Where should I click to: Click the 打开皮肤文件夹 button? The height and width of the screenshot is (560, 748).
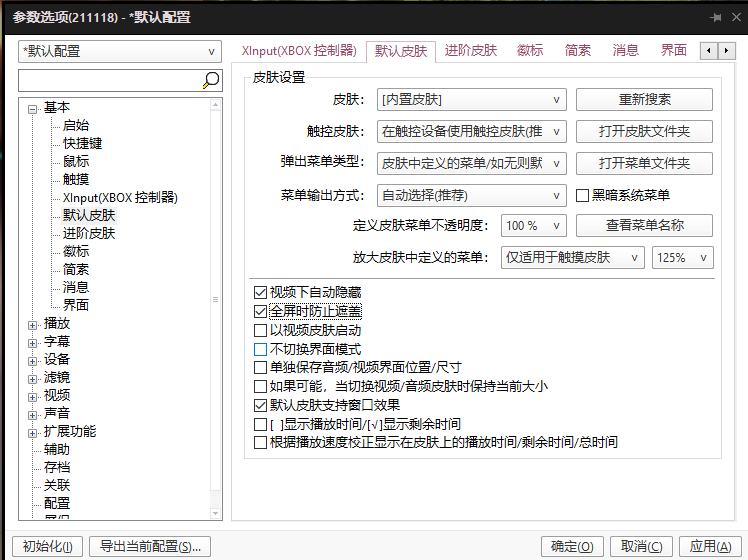tap(644, 132)
